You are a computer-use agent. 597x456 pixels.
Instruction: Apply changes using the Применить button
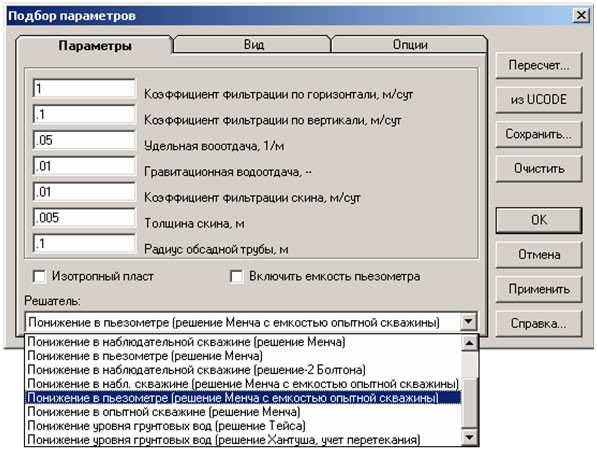pyautogui.click(x=539, y=289)
